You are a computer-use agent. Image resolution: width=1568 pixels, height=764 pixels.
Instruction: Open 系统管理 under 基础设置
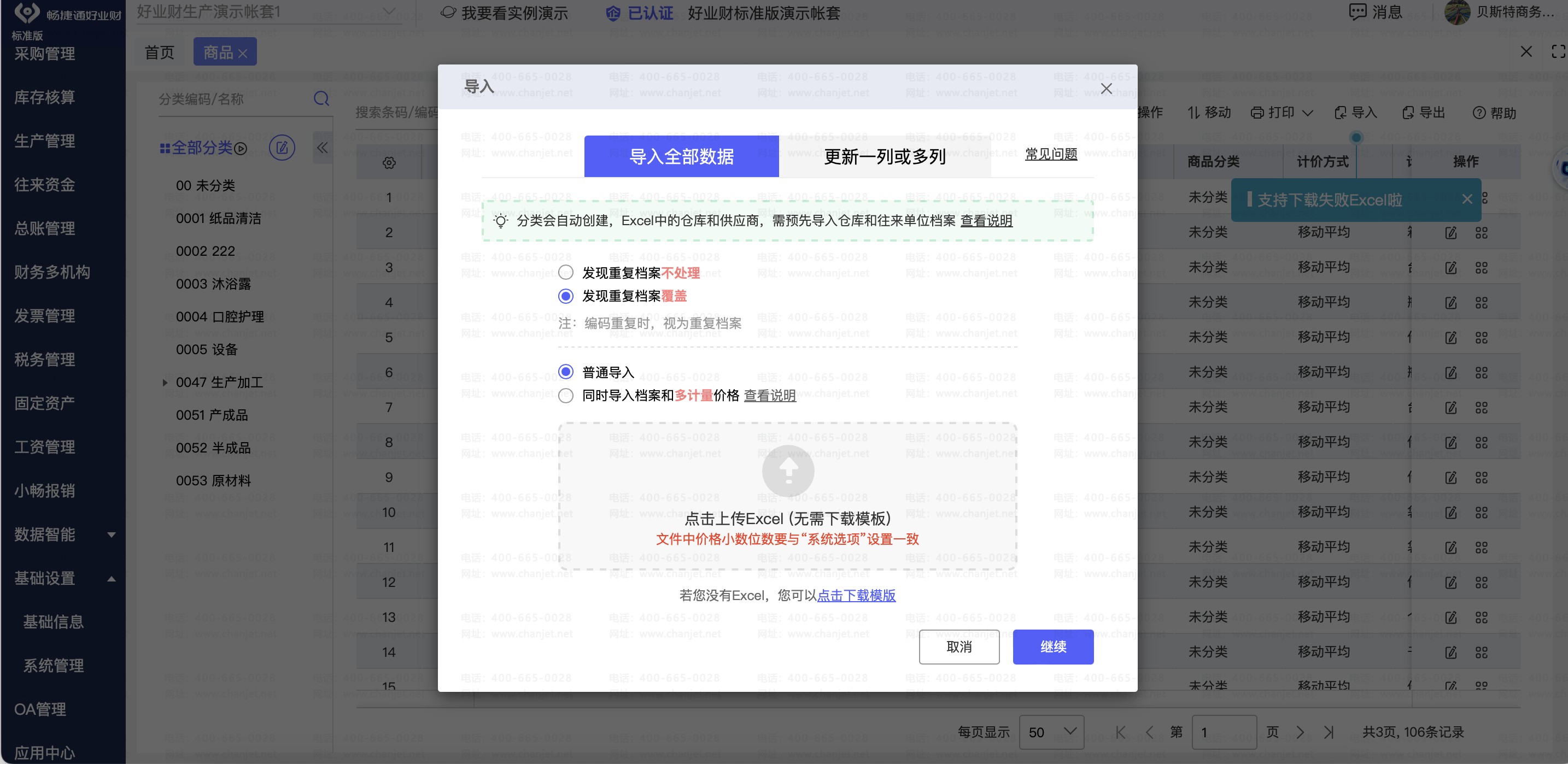coord(54,666)
